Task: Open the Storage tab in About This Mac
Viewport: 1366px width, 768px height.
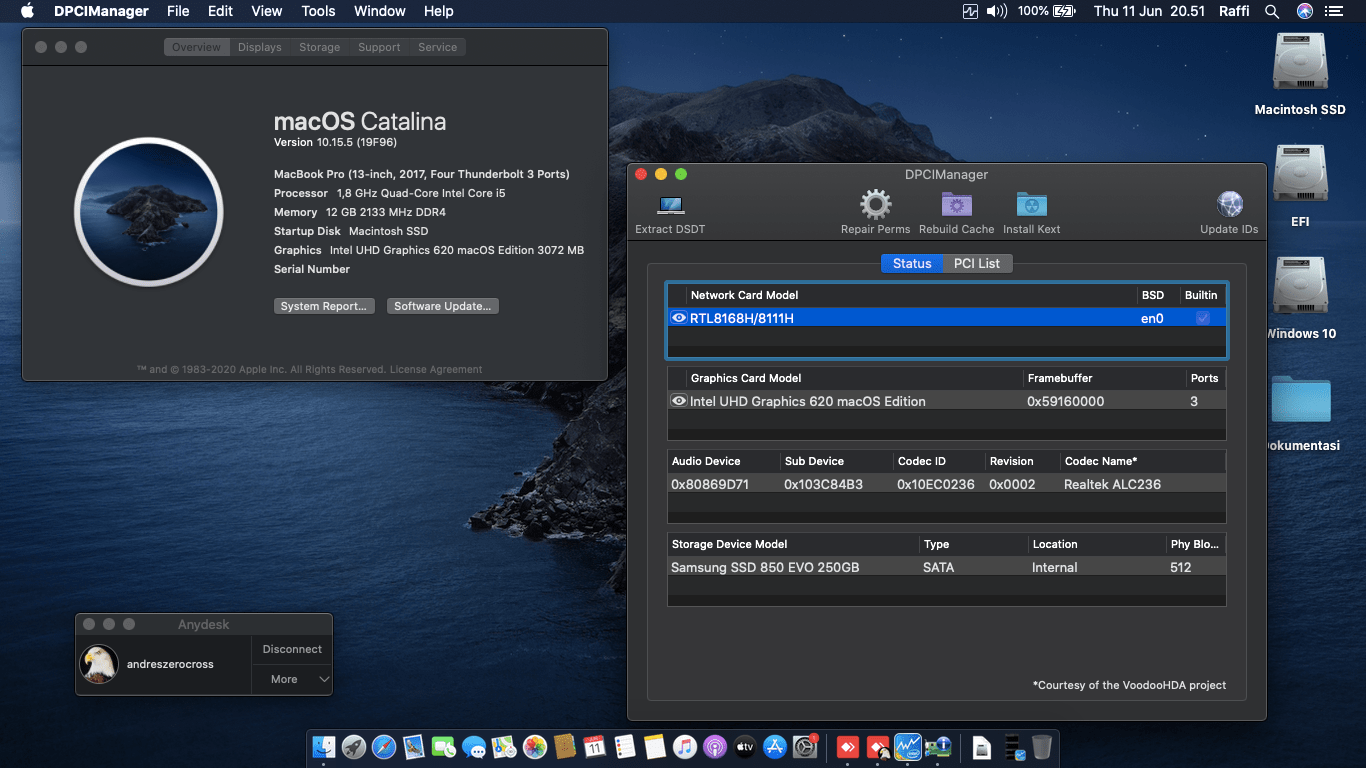Action: click(319, 46)
